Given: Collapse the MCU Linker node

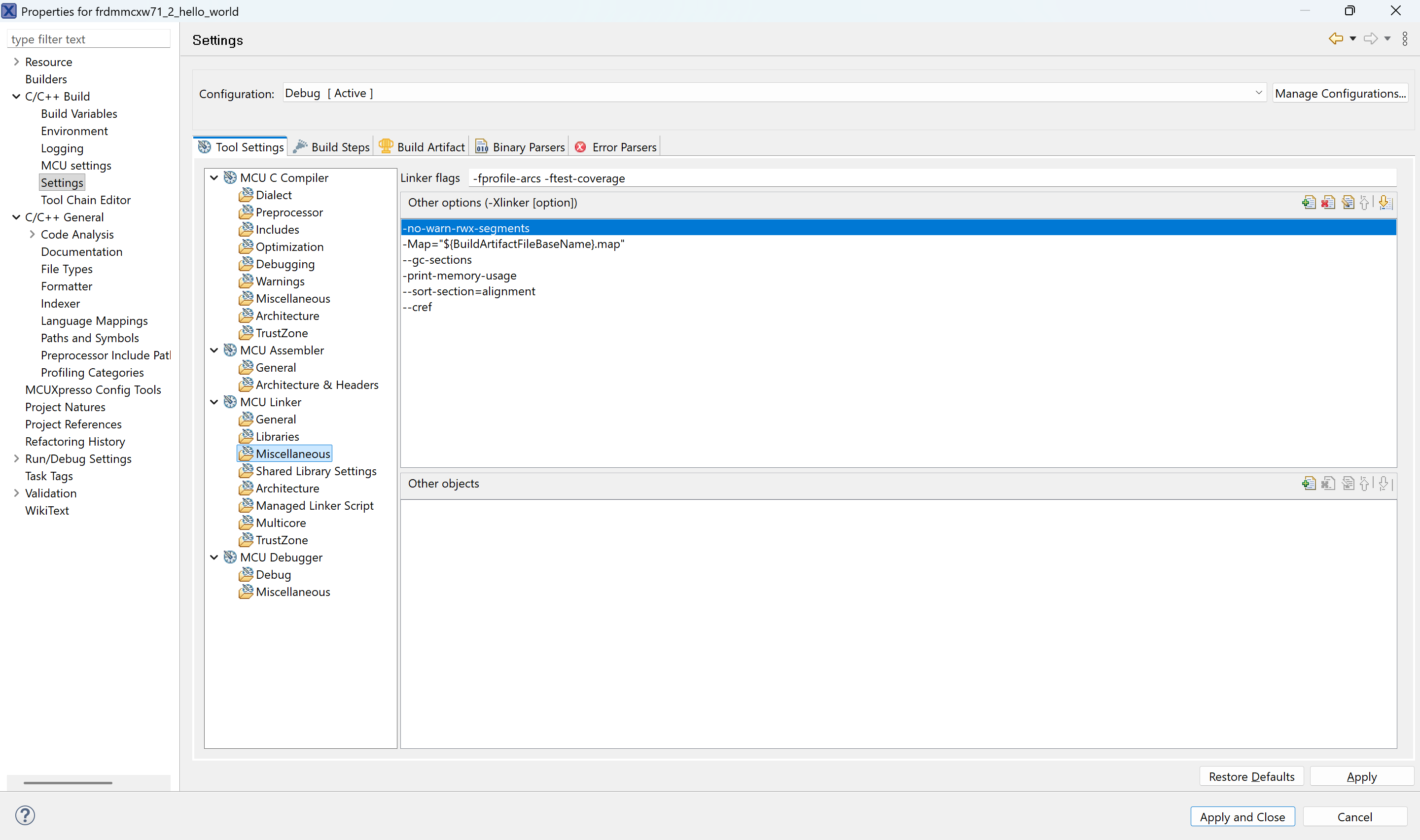Looking at the screenshot, I should [x=214, y=402].
